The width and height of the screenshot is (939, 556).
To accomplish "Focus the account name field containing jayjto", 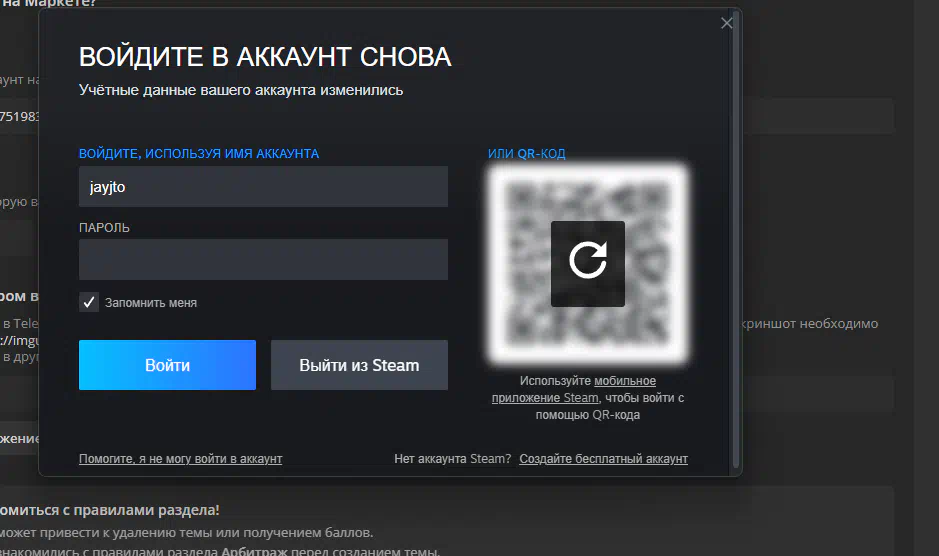I will click(x=263, y=187).
